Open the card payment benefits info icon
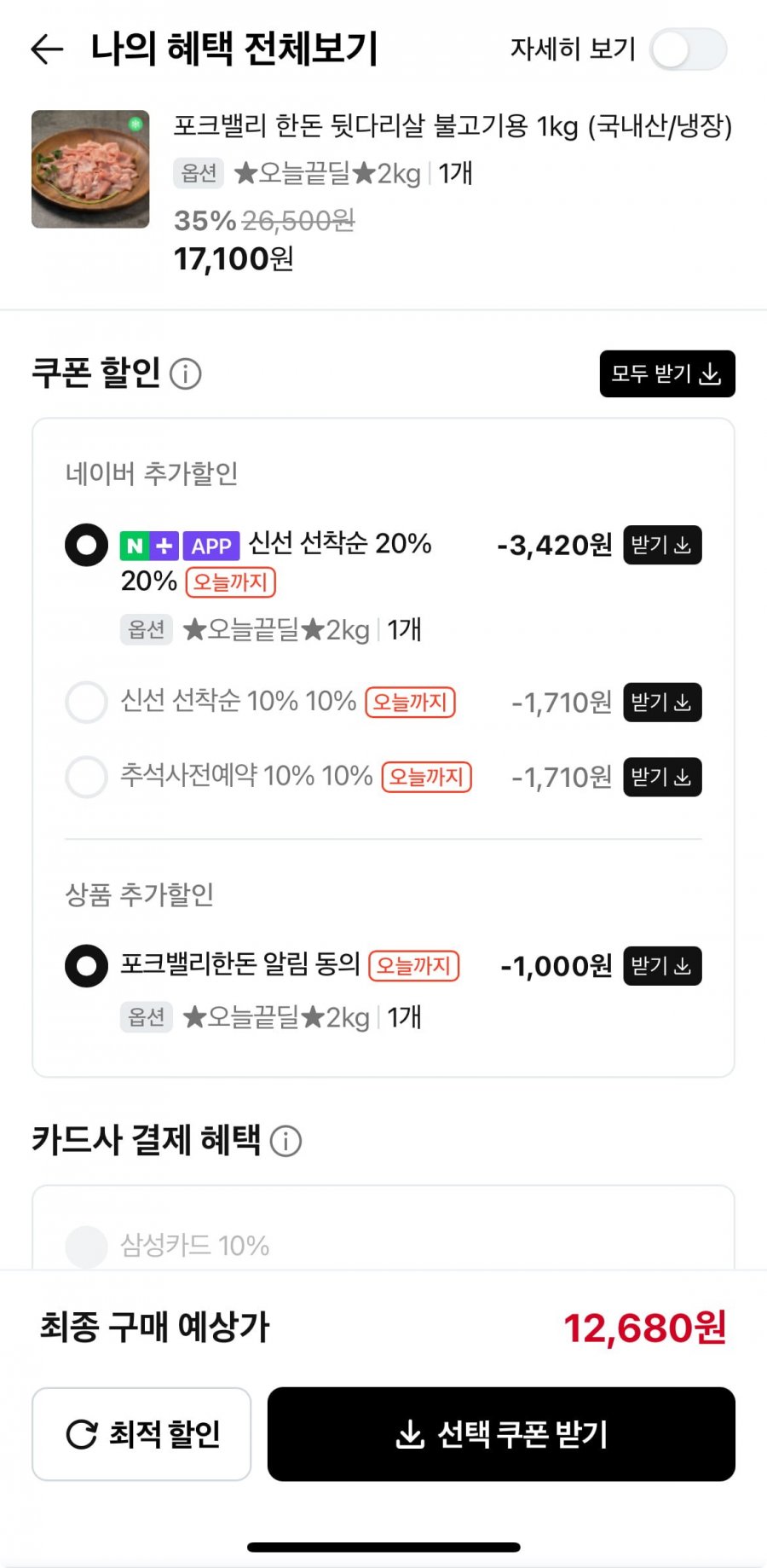767x1568 pixels. coord(285,1141)
